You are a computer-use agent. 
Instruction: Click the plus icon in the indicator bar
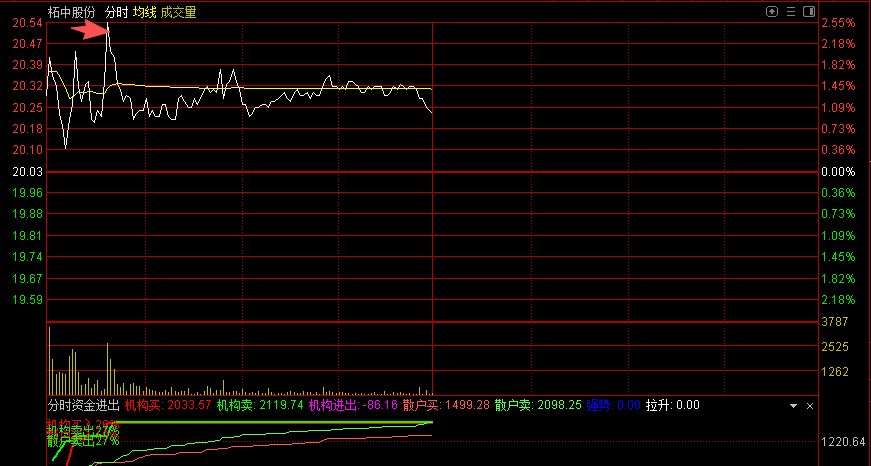coord(811,406)
